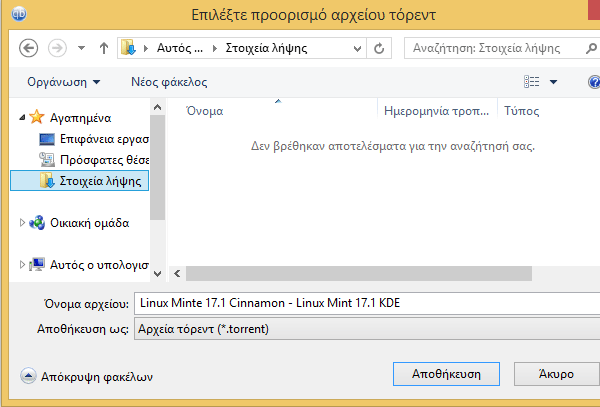Click the 'Αποθήκευση' save button

pyautogui.click(x=446, y=374)
